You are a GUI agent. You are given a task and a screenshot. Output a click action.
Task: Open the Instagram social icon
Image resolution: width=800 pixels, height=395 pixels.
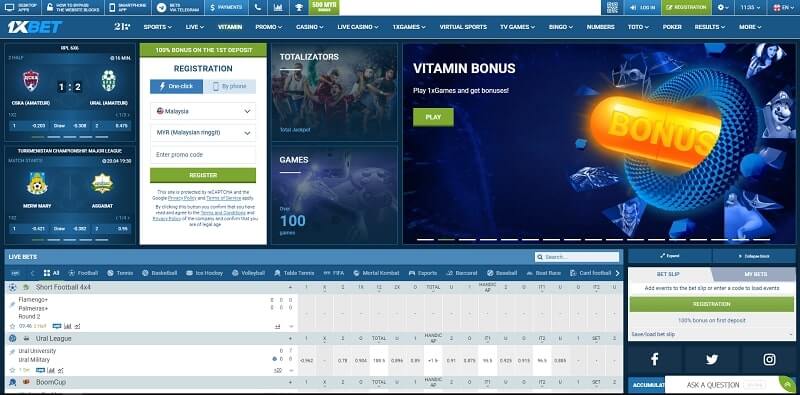pos(769,359)
